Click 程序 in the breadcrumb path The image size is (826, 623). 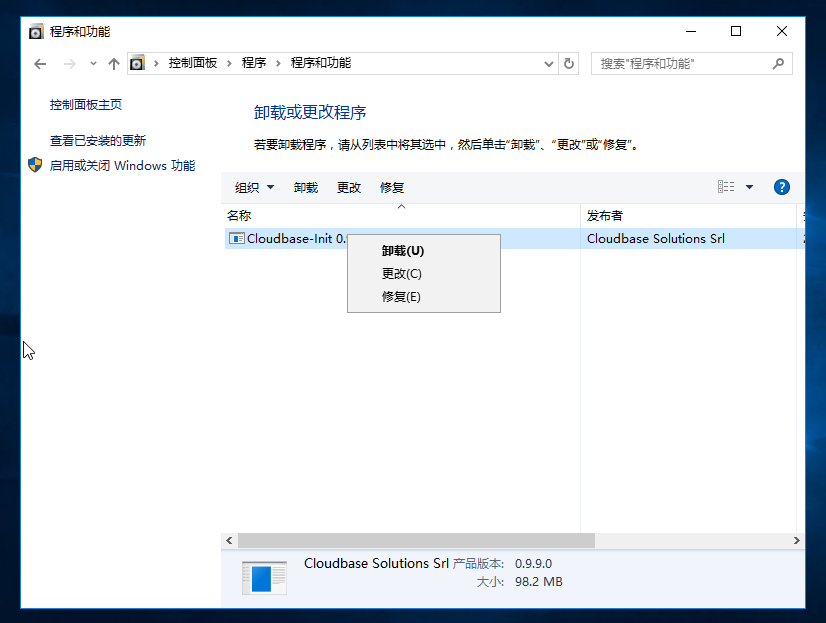pyautogui.click(x=254, y=63)
